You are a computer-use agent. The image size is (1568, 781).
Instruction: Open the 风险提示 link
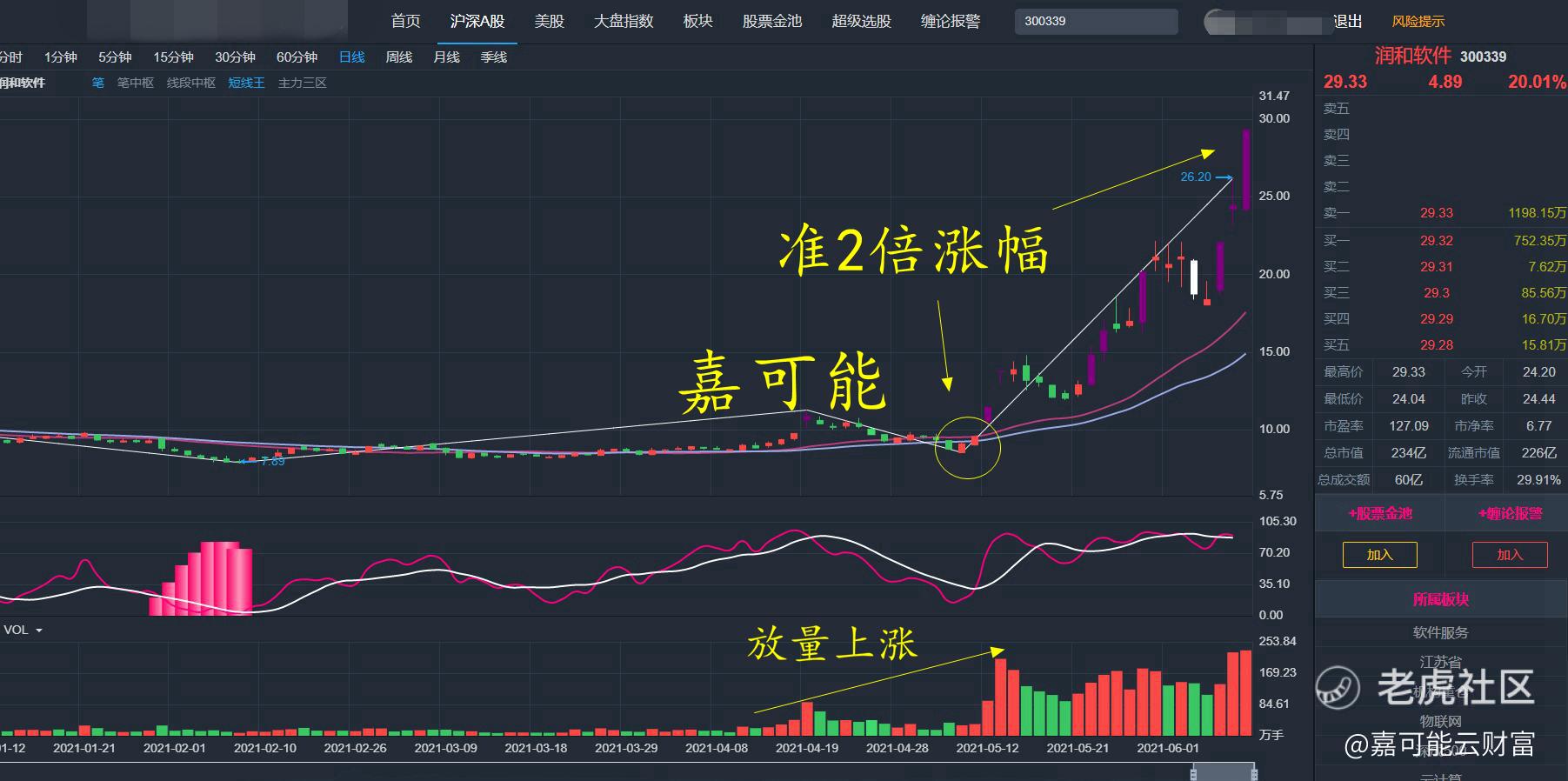click(x=1418, y=21)
